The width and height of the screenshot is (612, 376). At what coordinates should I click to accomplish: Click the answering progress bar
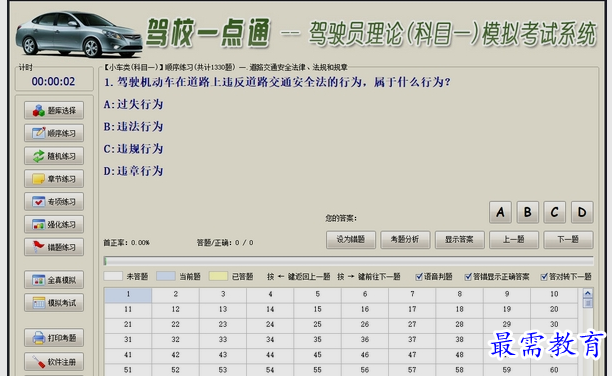pos(349,261)
